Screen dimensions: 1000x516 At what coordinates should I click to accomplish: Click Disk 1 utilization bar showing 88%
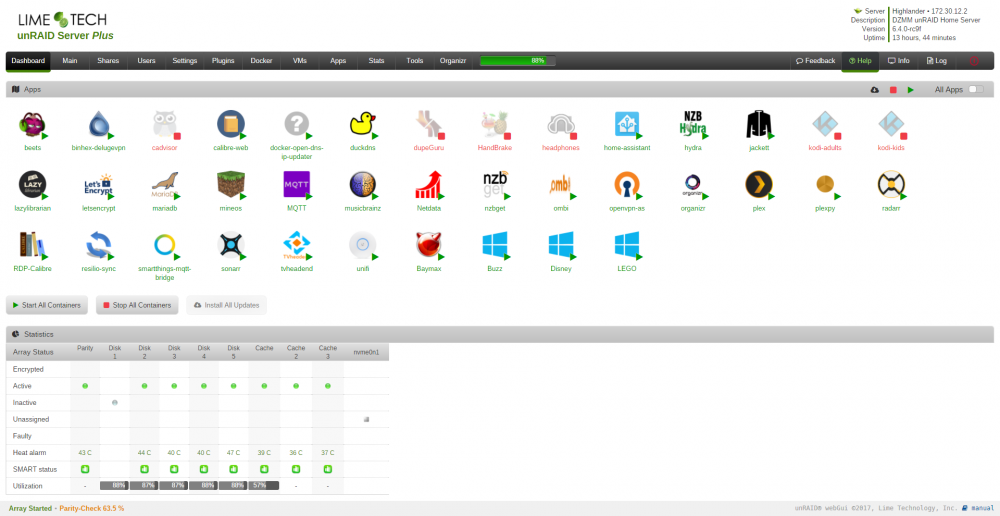[114, 486]
